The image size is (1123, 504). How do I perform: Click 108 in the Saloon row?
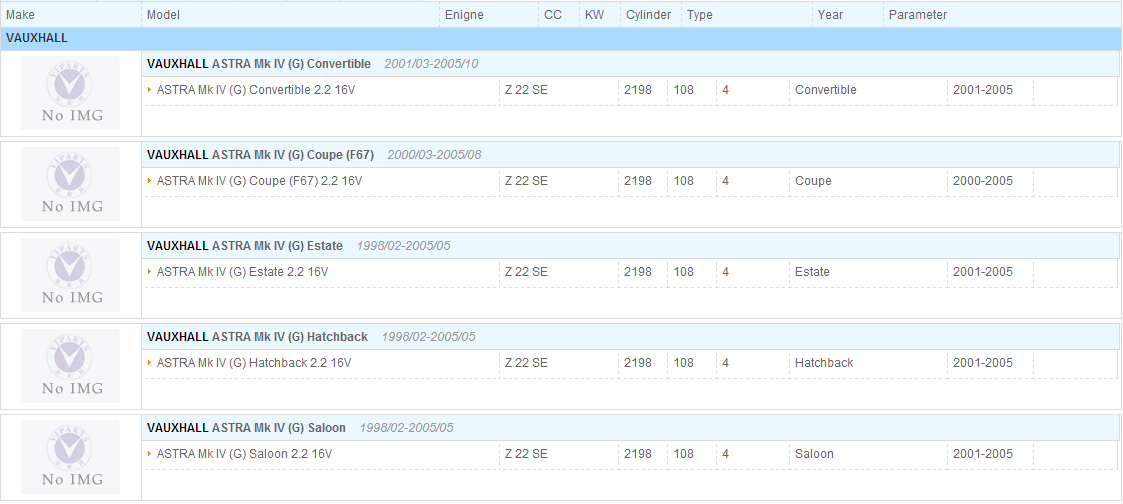point(683,454)
